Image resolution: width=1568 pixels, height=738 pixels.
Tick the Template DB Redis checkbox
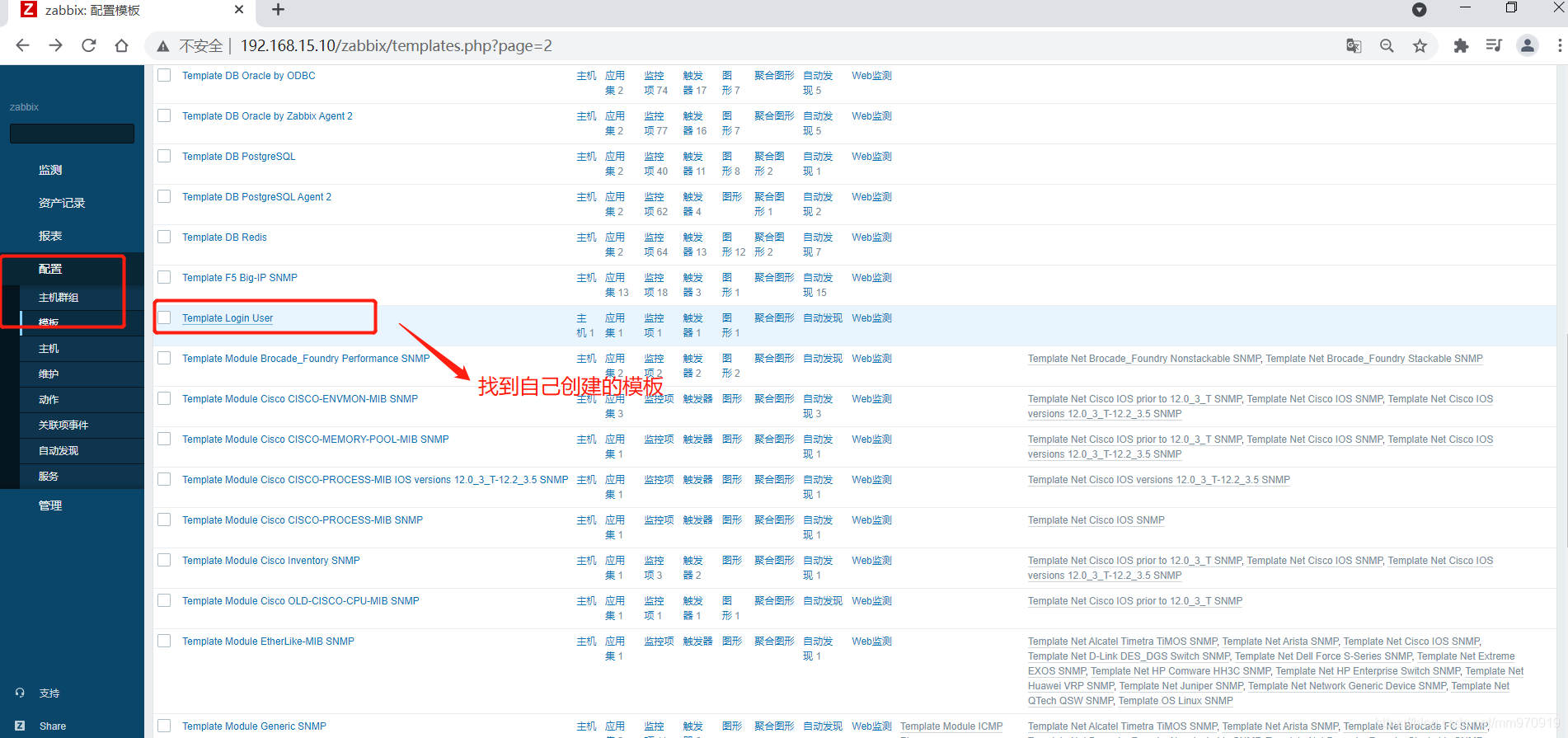pyautogui.click(x=164, y=237)
